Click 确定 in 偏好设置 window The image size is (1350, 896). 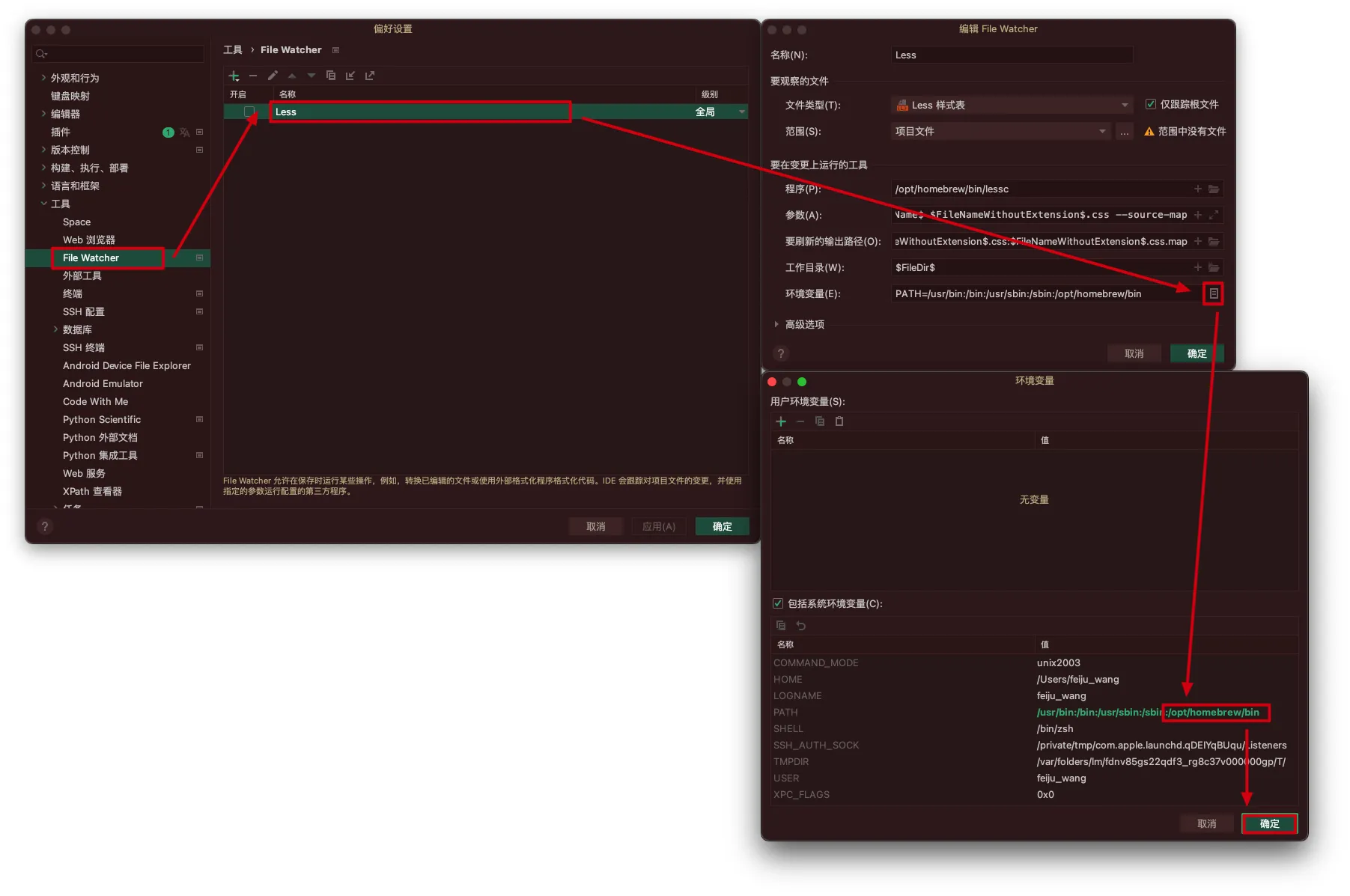(x=723, y=526)
